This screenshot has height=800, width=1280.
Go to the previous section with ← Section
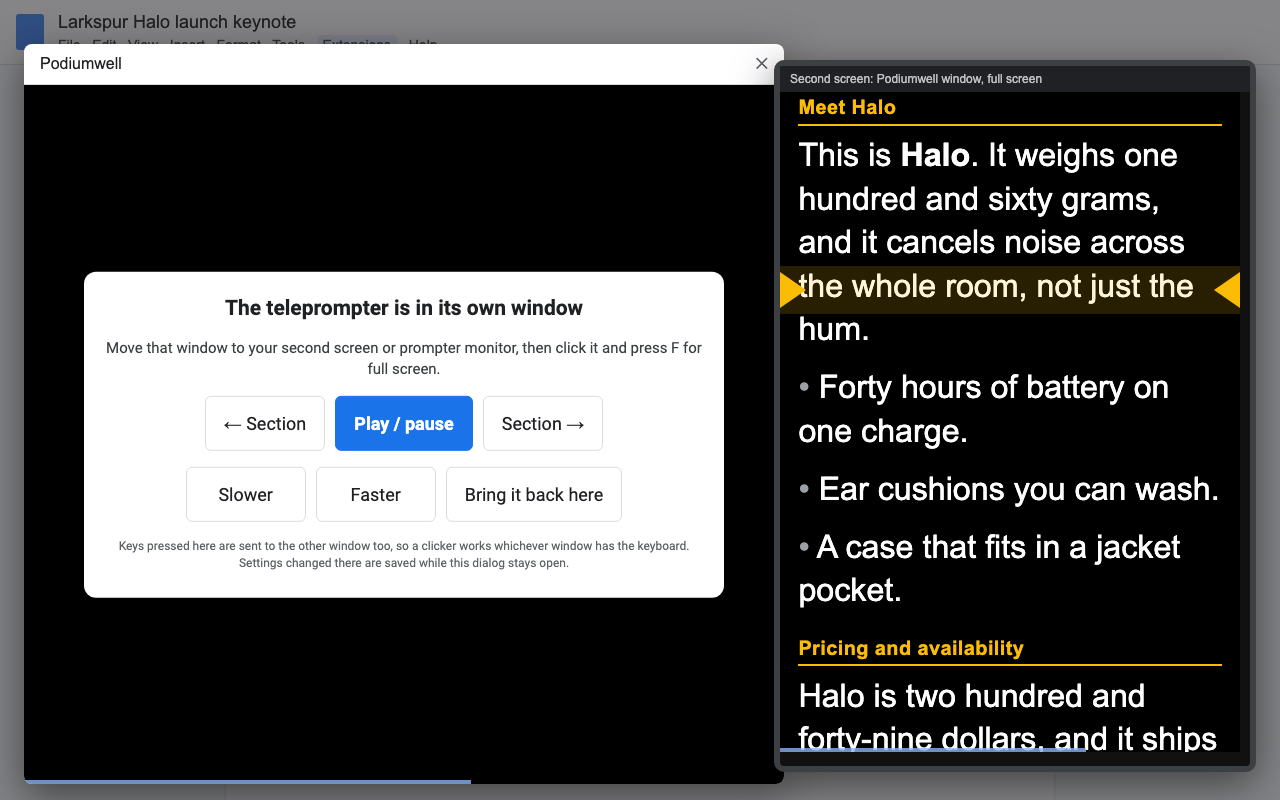pos(265,424)
